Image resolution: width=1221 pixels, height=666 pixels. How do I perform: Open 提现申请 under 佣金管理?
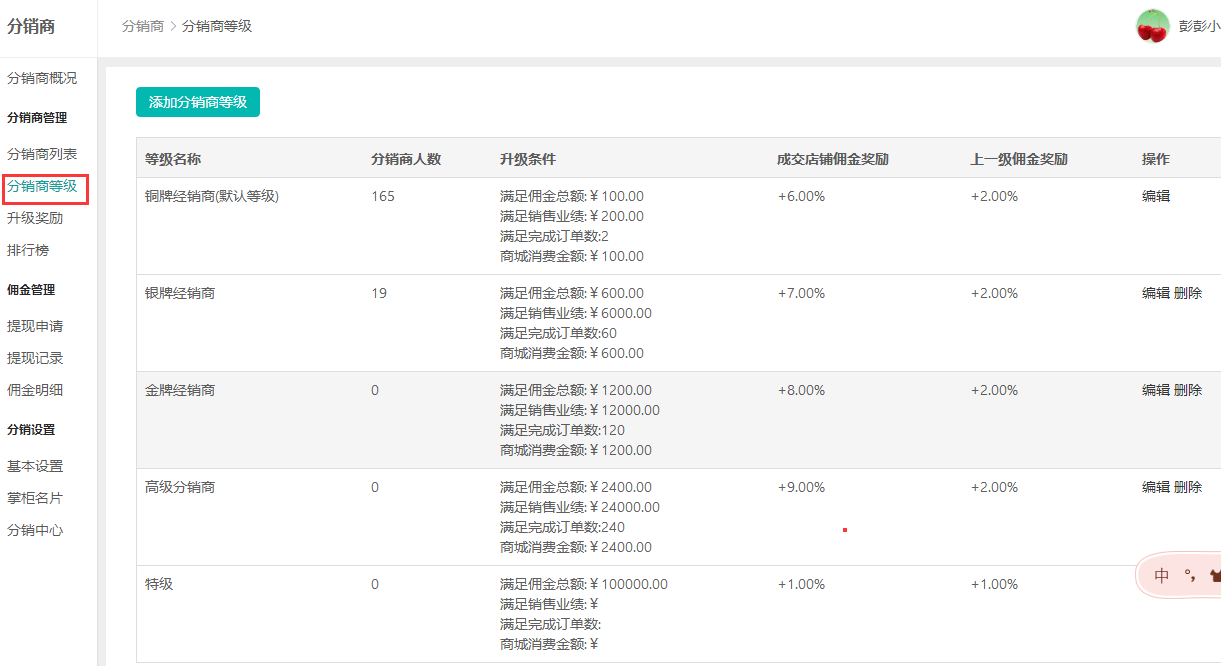35,326
